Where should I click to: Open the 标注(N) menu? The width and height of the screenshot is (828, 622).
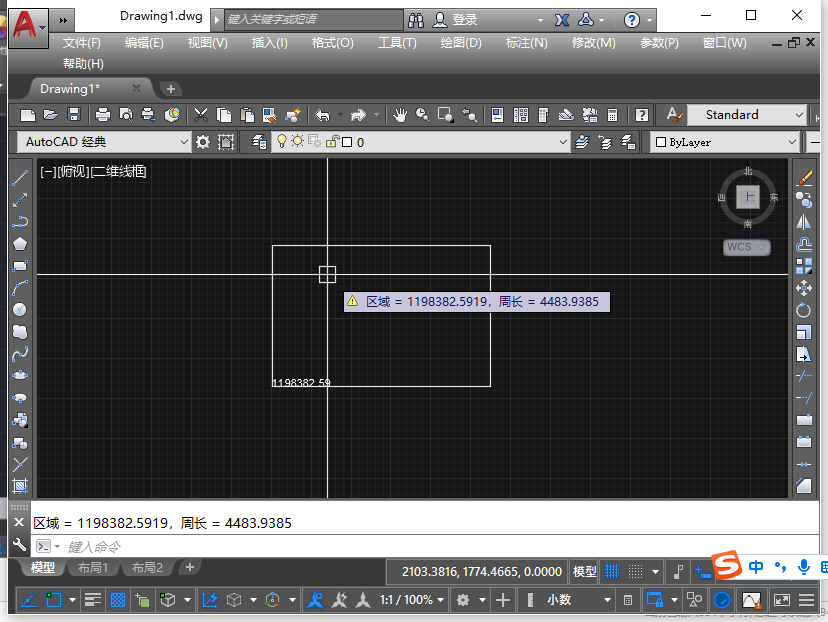tap(526, 43)
